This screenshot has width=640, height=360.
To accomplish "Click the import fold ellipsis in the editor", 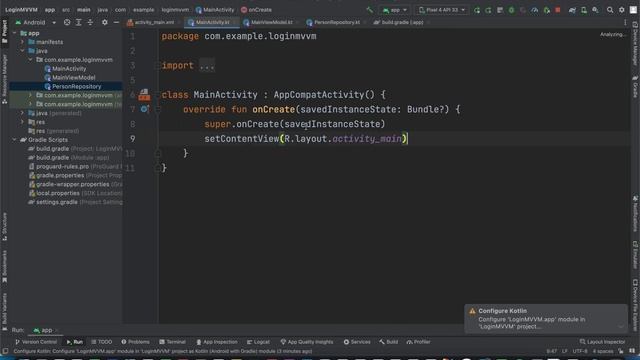I will 207,66.
